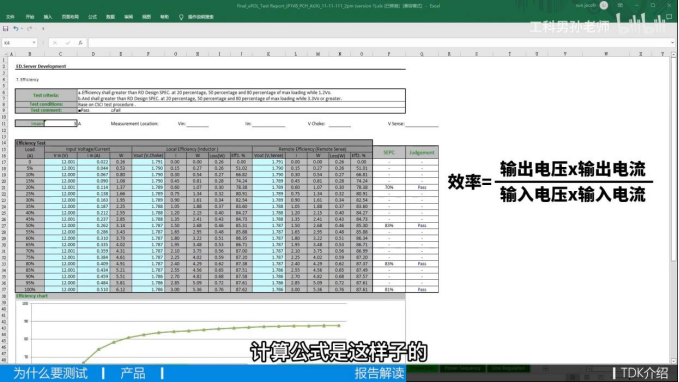Select the 100% load cell
Screen dimensions: 679x382
(30, 289)
